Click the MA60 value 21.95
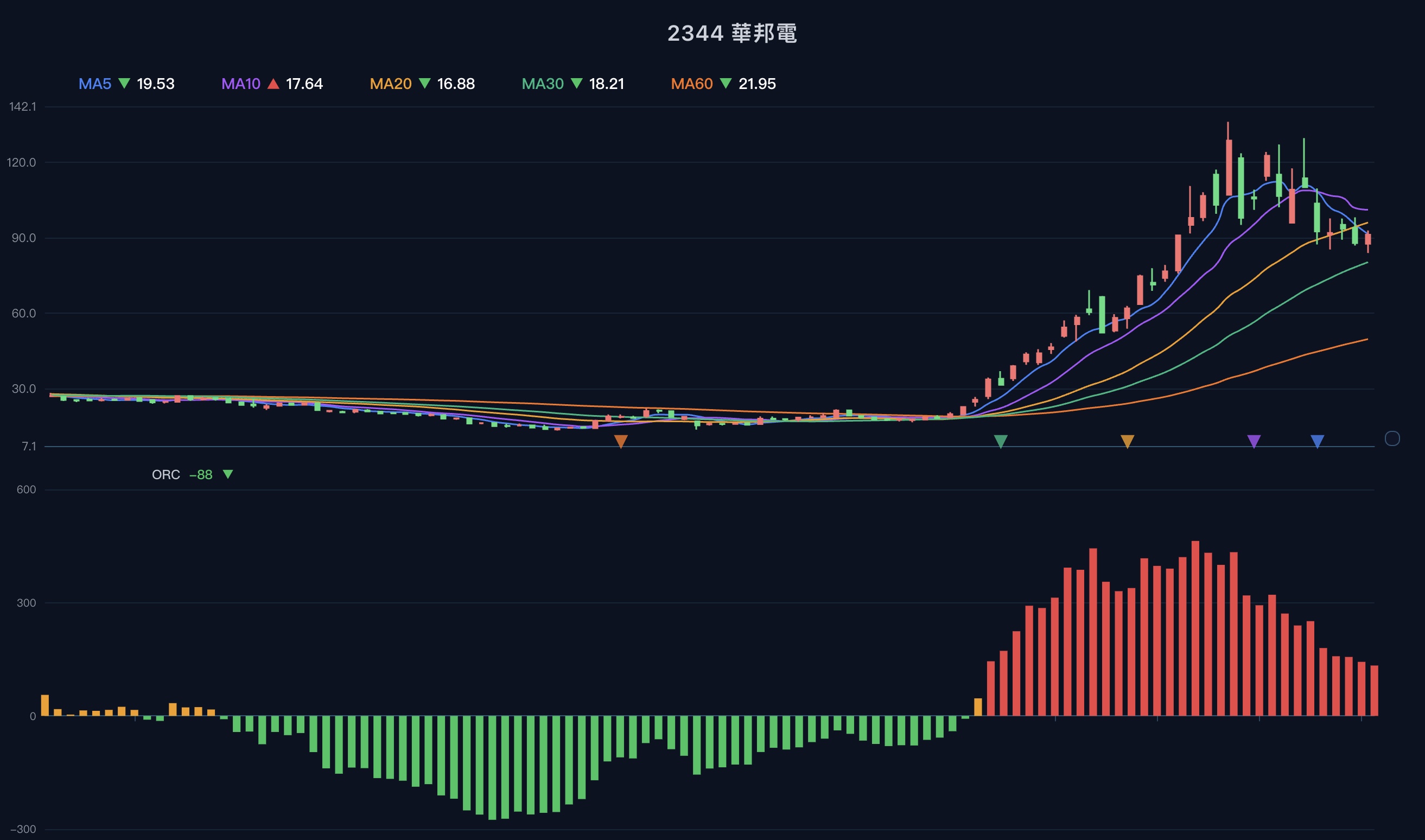1425x840 pixels. click(x=756, y=84)
